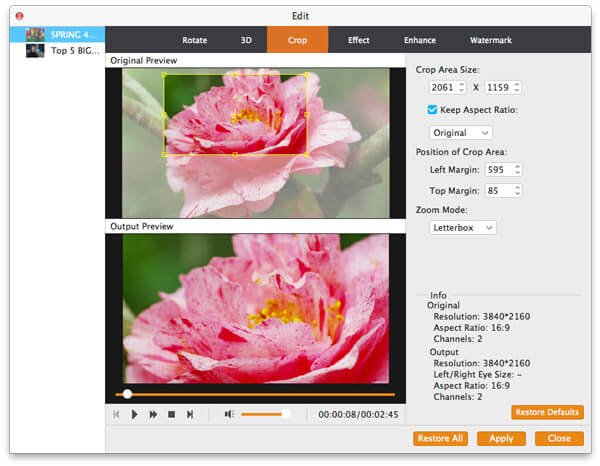Click the Top 5 BIG video thumbnail
The height and width of the screenshot is (466, 600).
click(x=35, y=51)
